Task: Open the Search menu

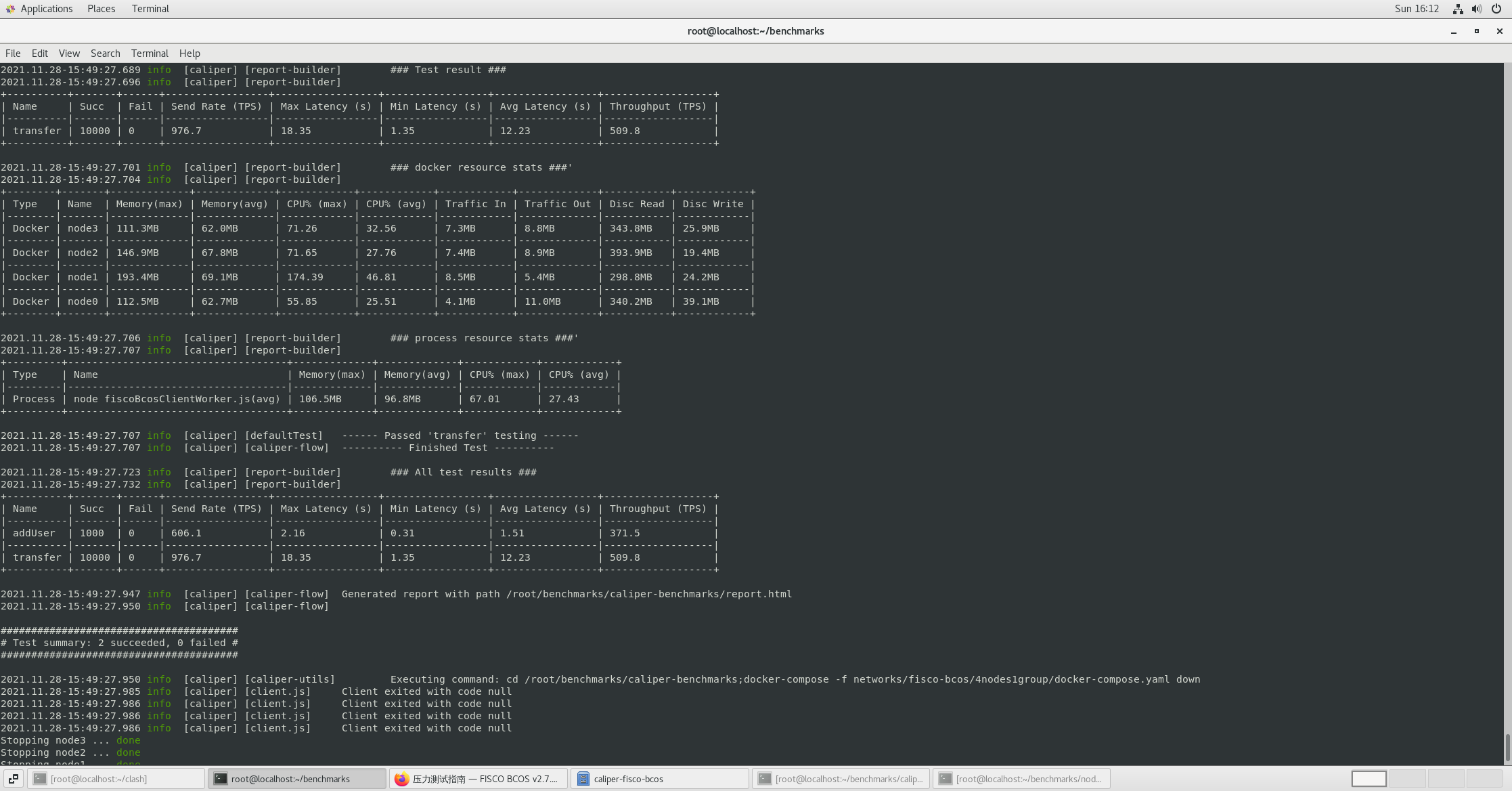Action: [105, 54]
